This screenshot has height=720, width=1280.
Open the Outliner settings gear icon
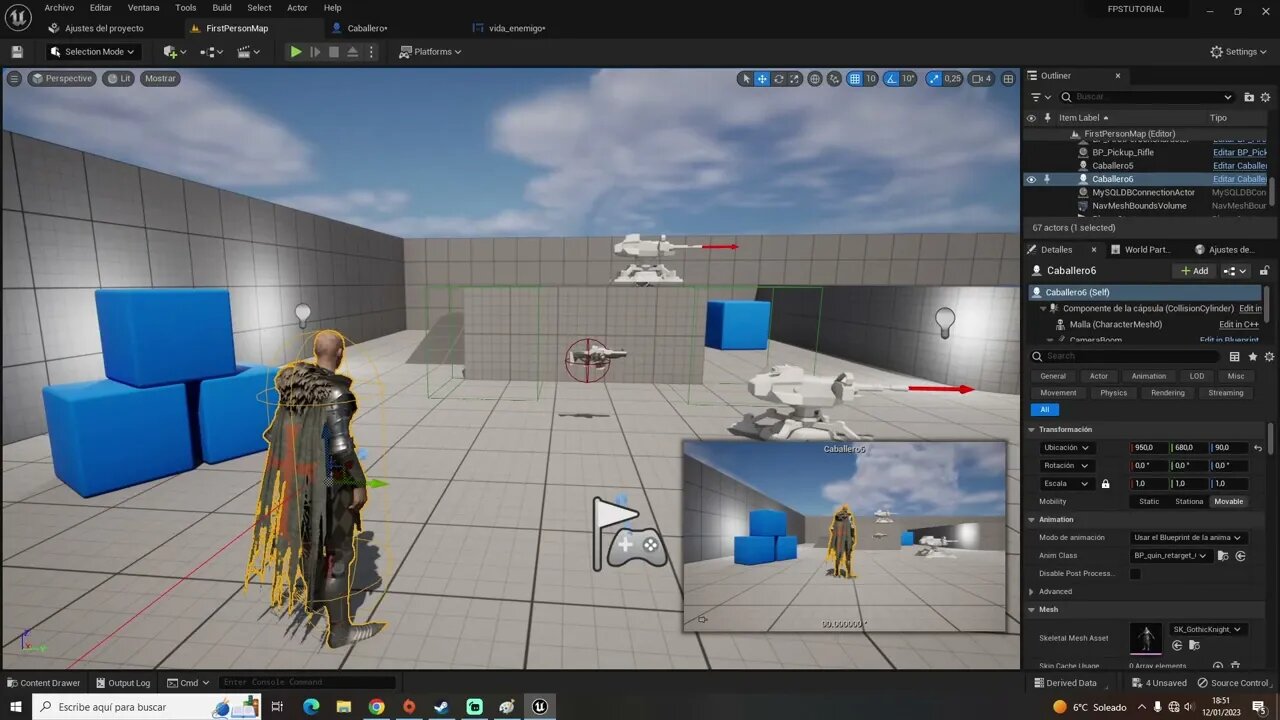[x=1266, y=97]
